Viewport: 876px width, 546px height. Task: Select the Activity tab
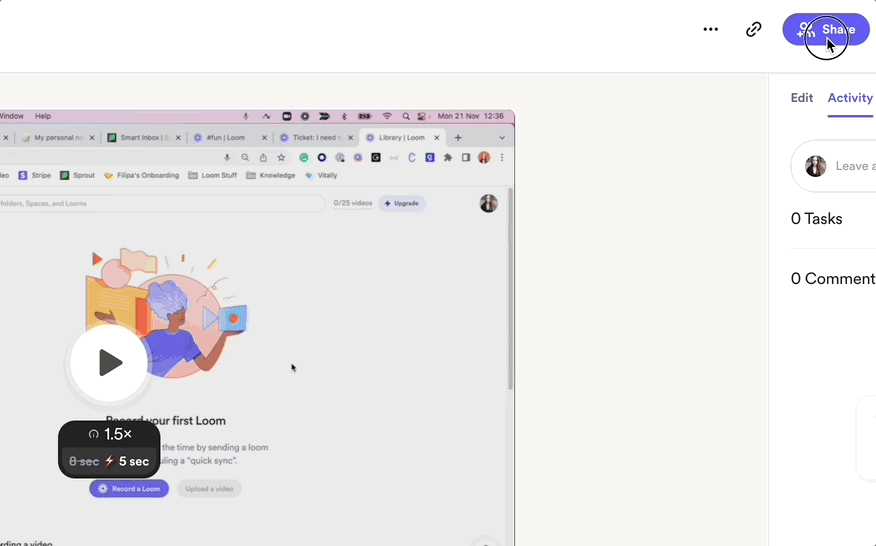pyautogui.click(x=850, y=98)
